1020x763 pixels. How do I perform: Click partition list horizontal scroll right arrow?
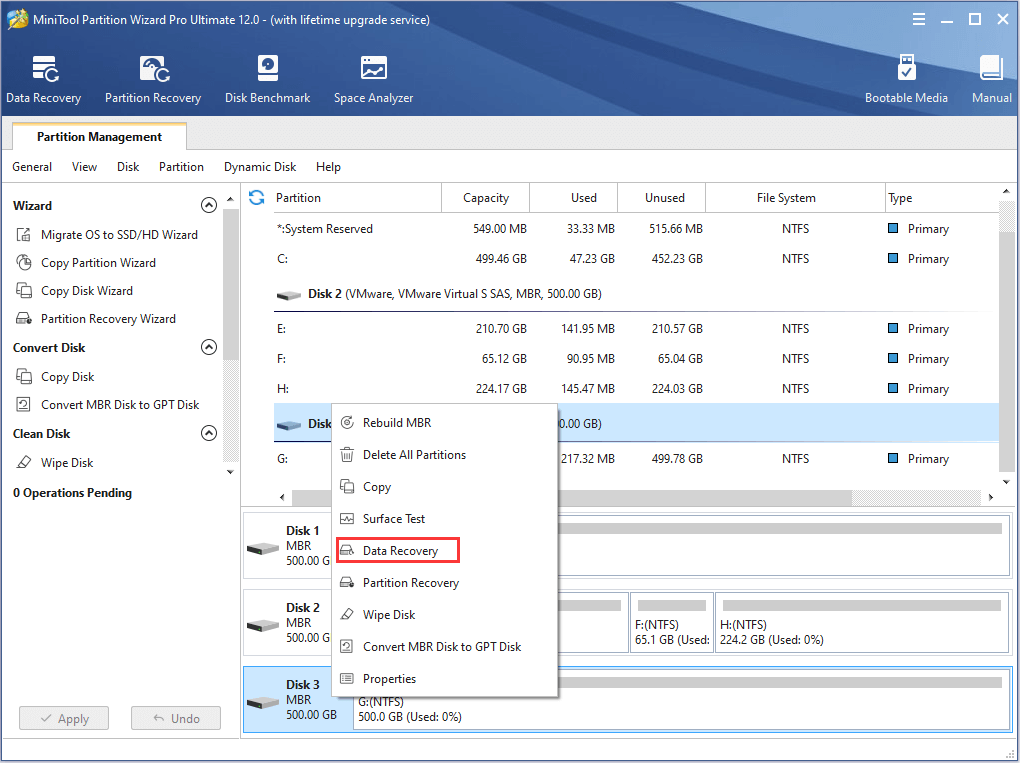[x=991, y=498]
